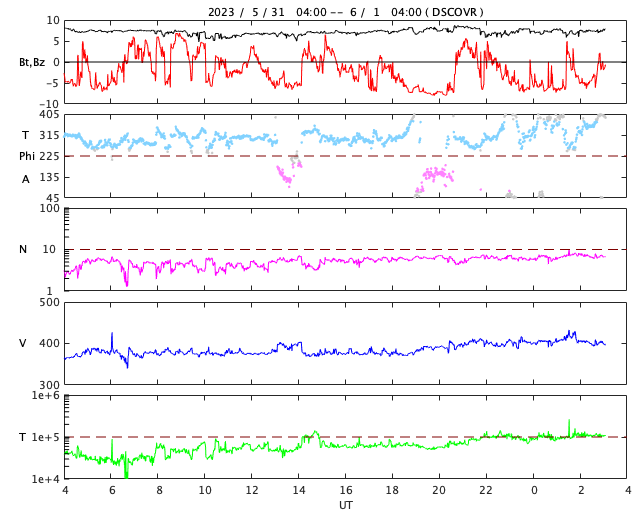Click the "135" tick label on Phi panel
The width and height of the screenshot is (640, 512).
point(49,177)
